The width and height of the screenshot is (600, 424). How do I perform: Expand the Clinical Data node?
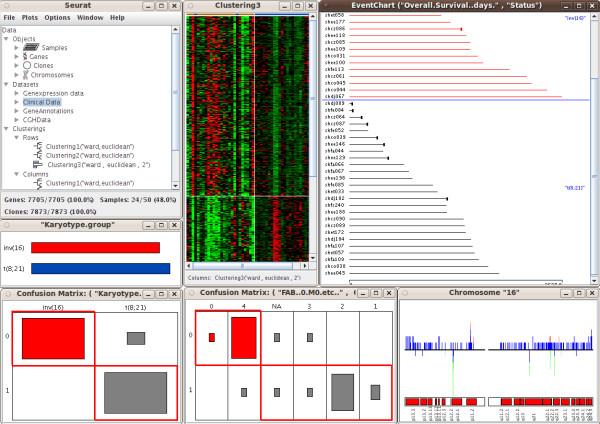coord(16,102)
